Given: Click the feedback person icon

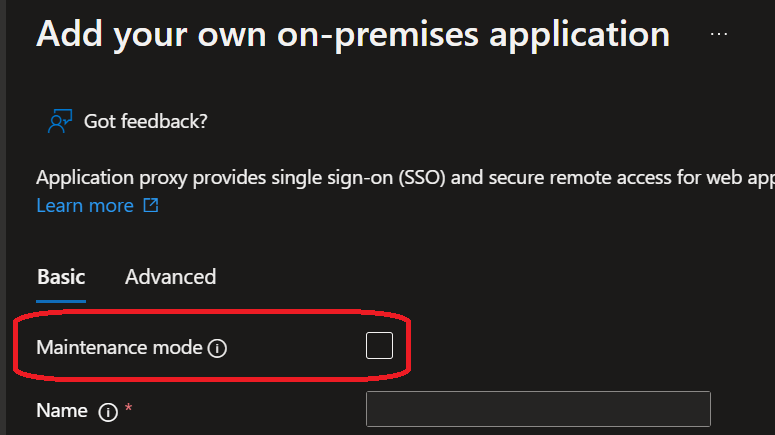Looking at the screenshot, I should [59, 121].
